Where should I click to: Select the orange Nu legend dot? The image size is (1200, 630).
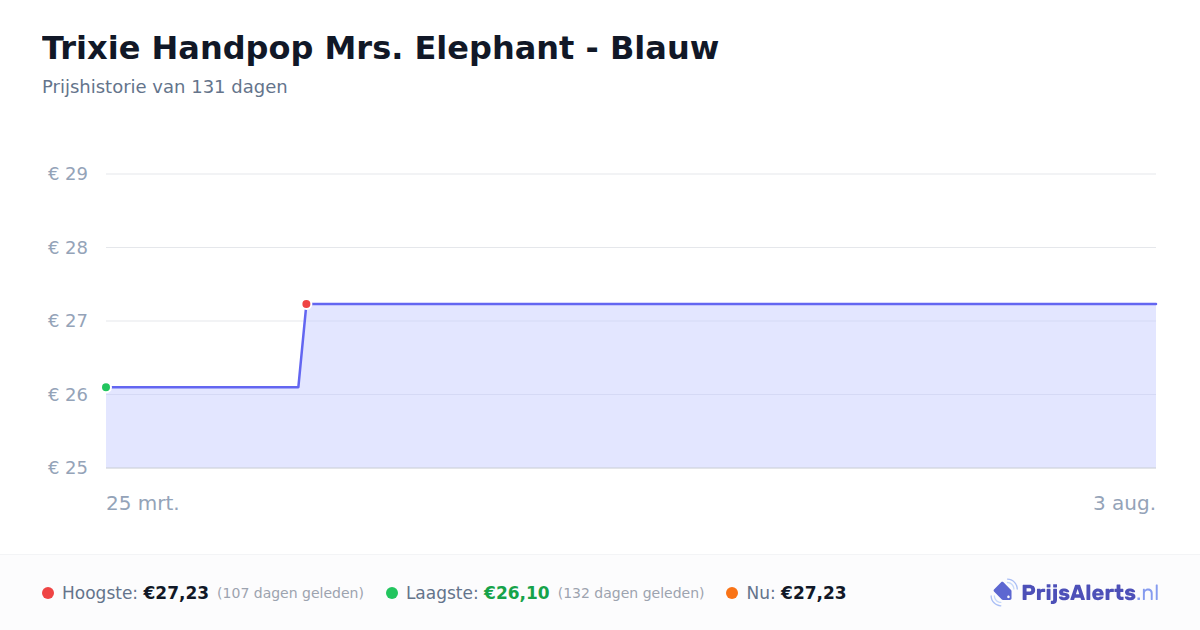[732, 593]
